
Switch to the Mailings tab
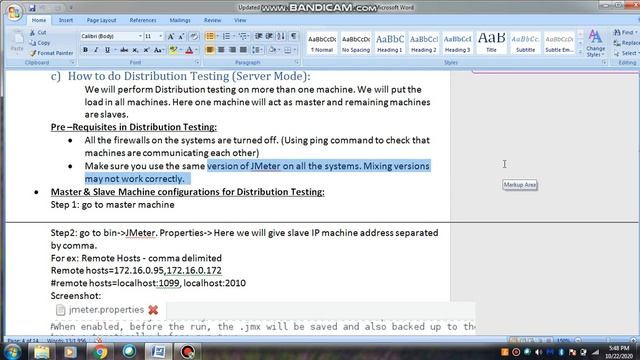[180, 20]
